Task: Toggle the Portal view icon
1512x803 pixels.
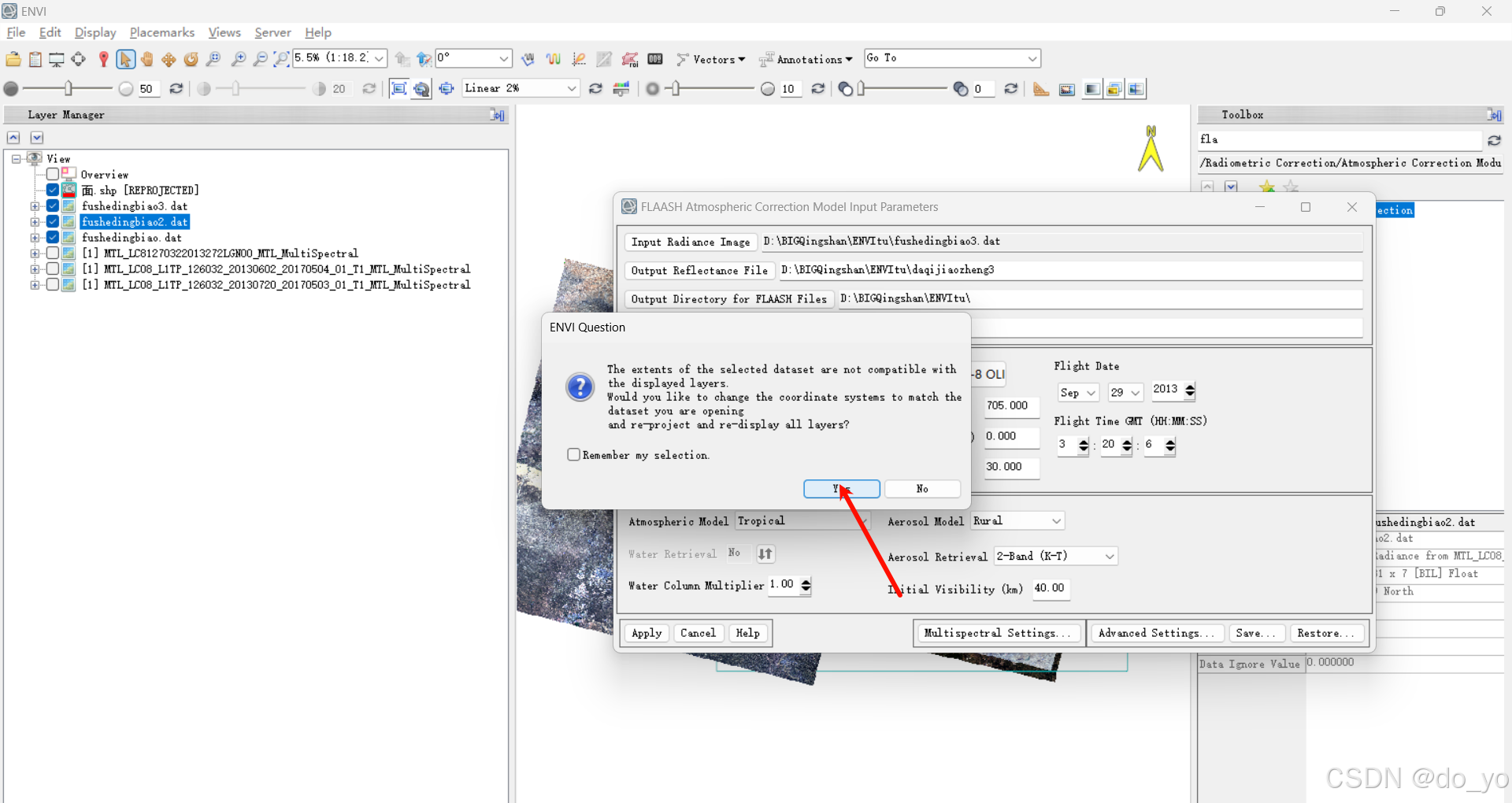Action: point(1067,89)
